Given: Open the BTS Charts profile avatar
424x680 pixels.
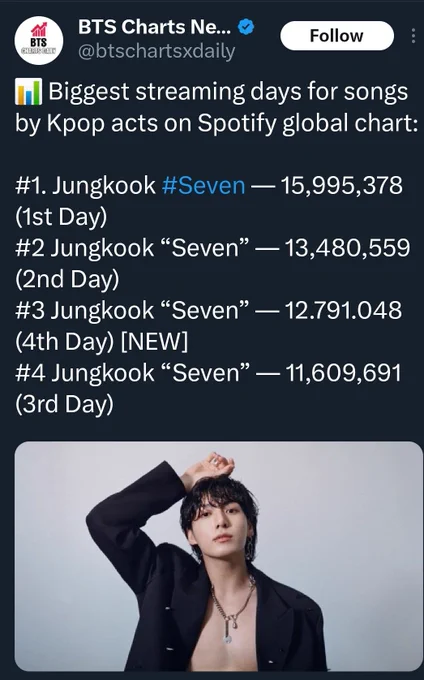Looking at the screenshot, I should [x=39, y=41].
